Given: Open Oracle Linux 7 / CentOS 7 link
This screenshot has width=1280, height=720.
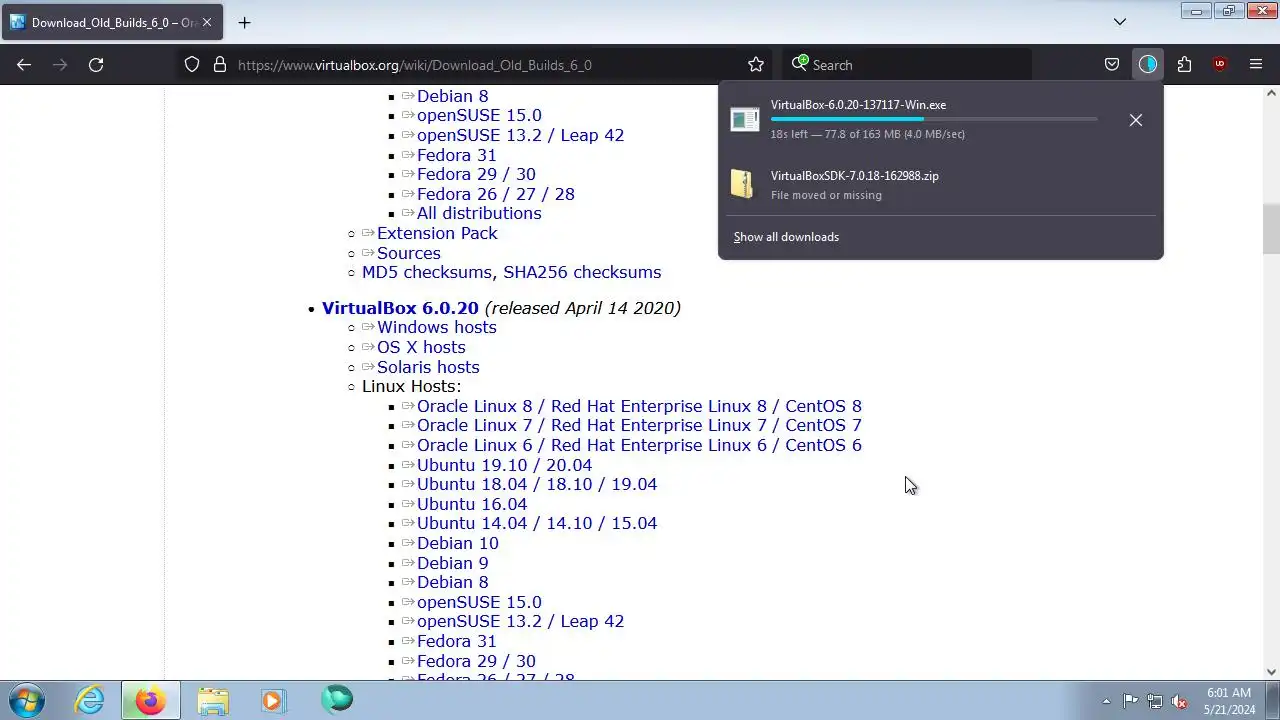Looking at the screenshot, I should point(639,425).
